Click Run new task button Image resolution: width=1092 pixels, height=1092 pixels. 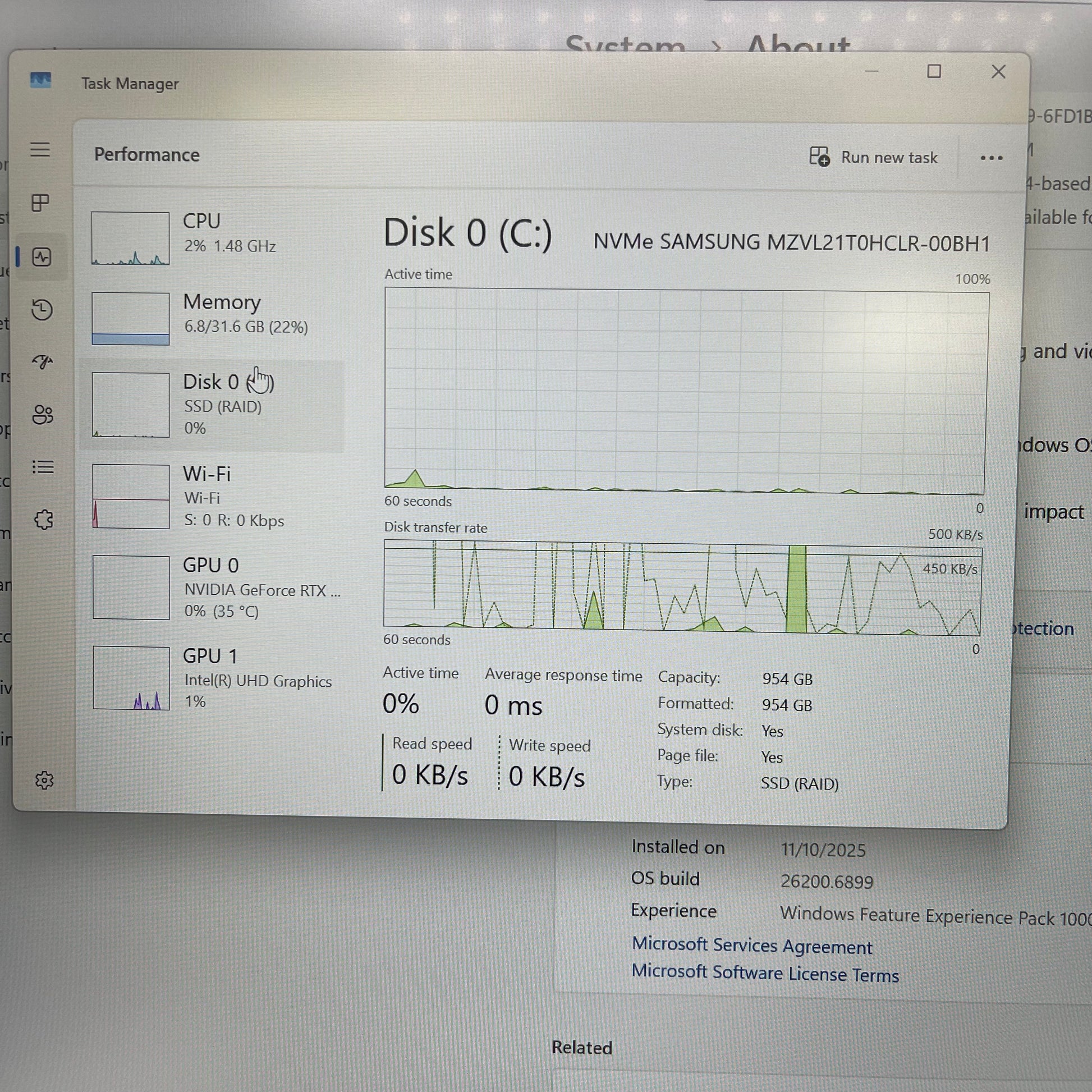point(873,157)
